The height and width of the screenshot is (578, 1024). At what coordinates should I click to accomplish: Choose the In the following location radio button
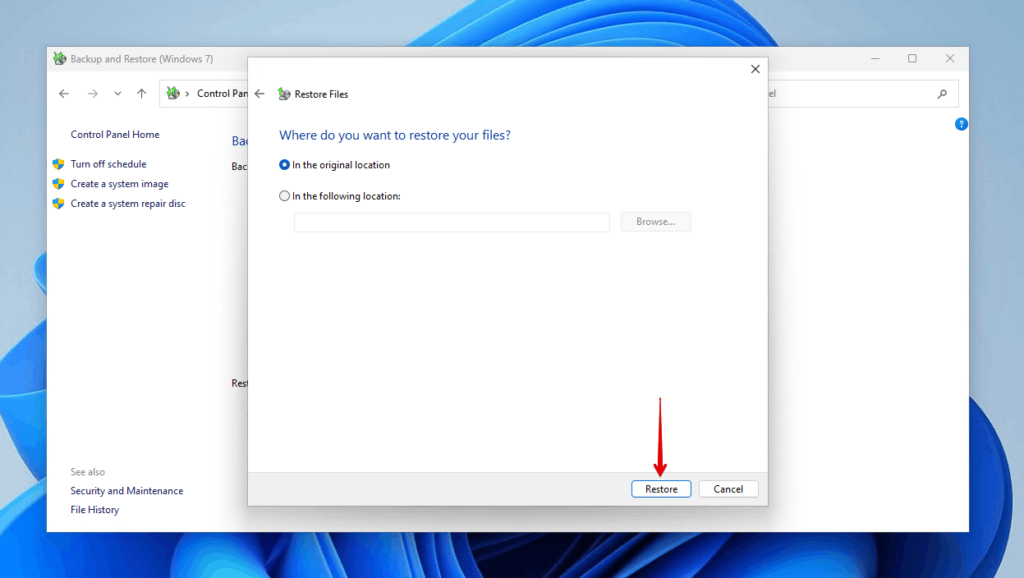283,195
